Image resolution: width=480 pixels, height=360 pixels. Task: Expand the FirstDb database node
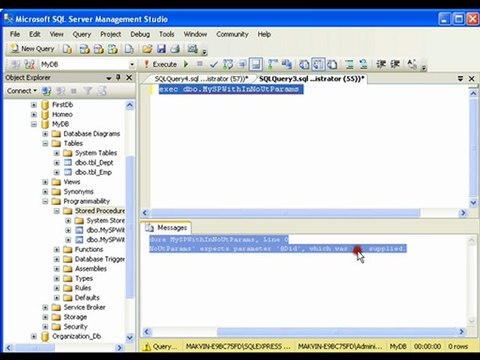34,105
